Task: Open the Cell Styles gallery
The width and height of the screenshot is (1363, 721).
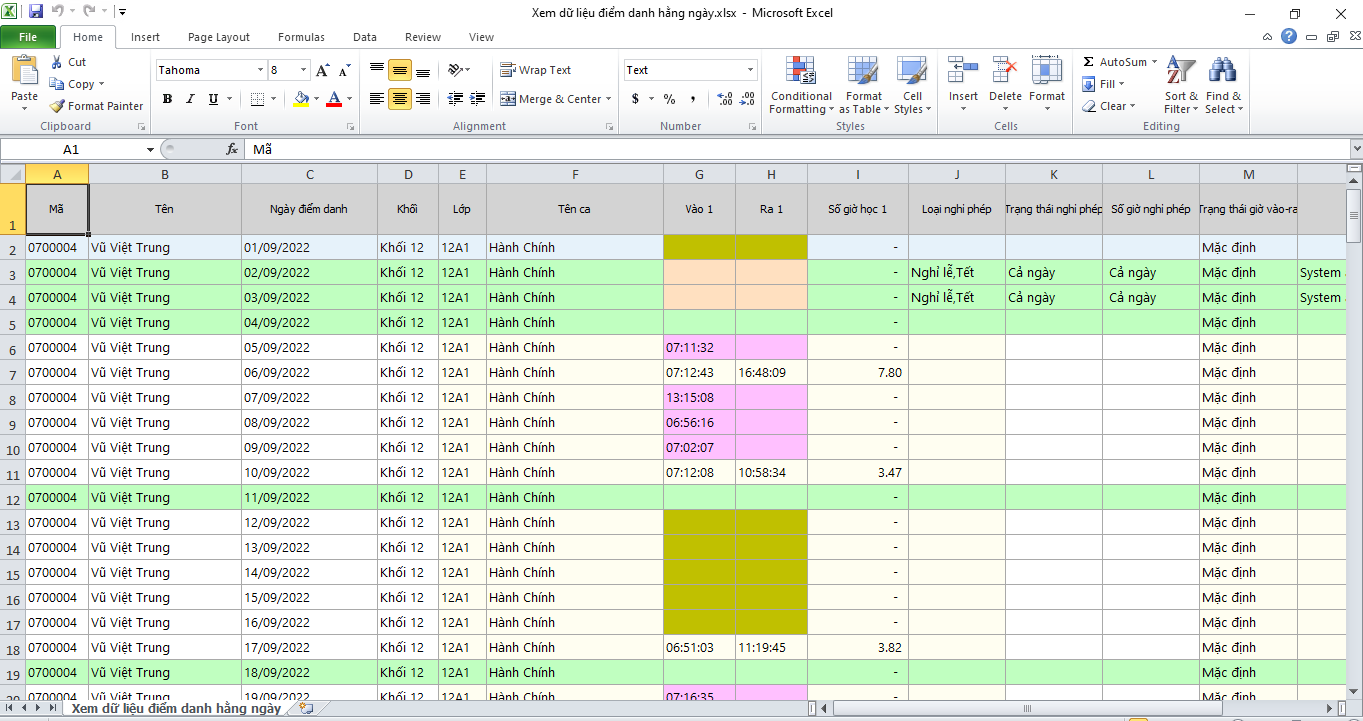Action: coord(911,86)
